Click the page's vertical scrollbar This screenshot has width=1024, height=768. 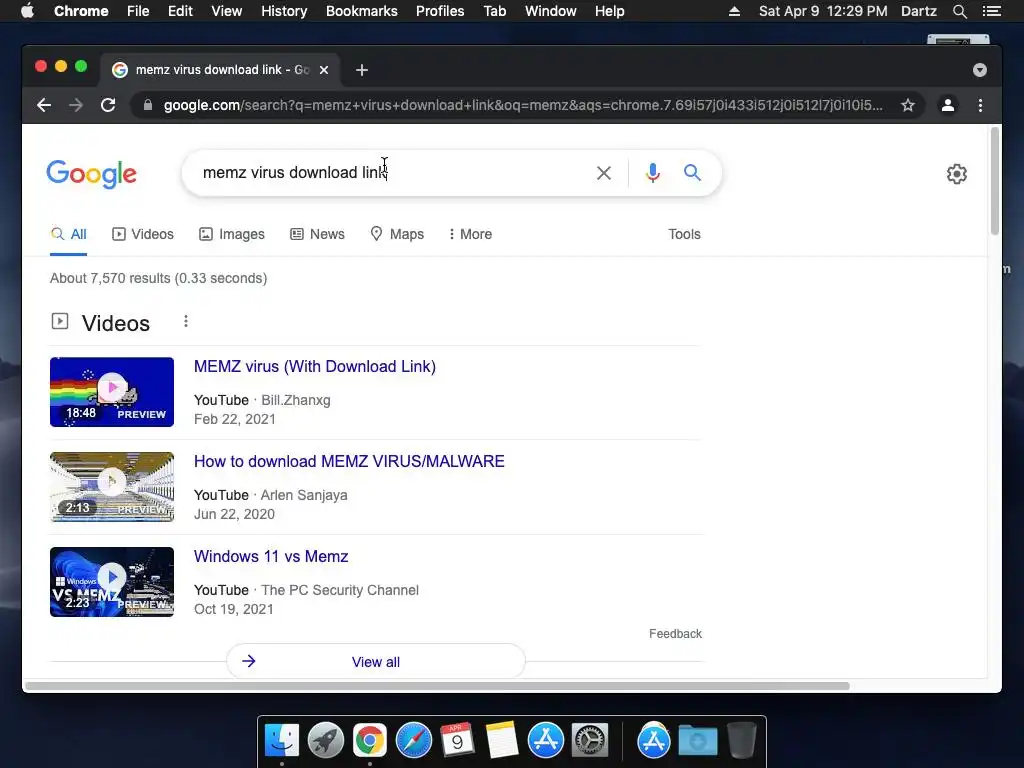pyautogui.click(x=995, y=181)
